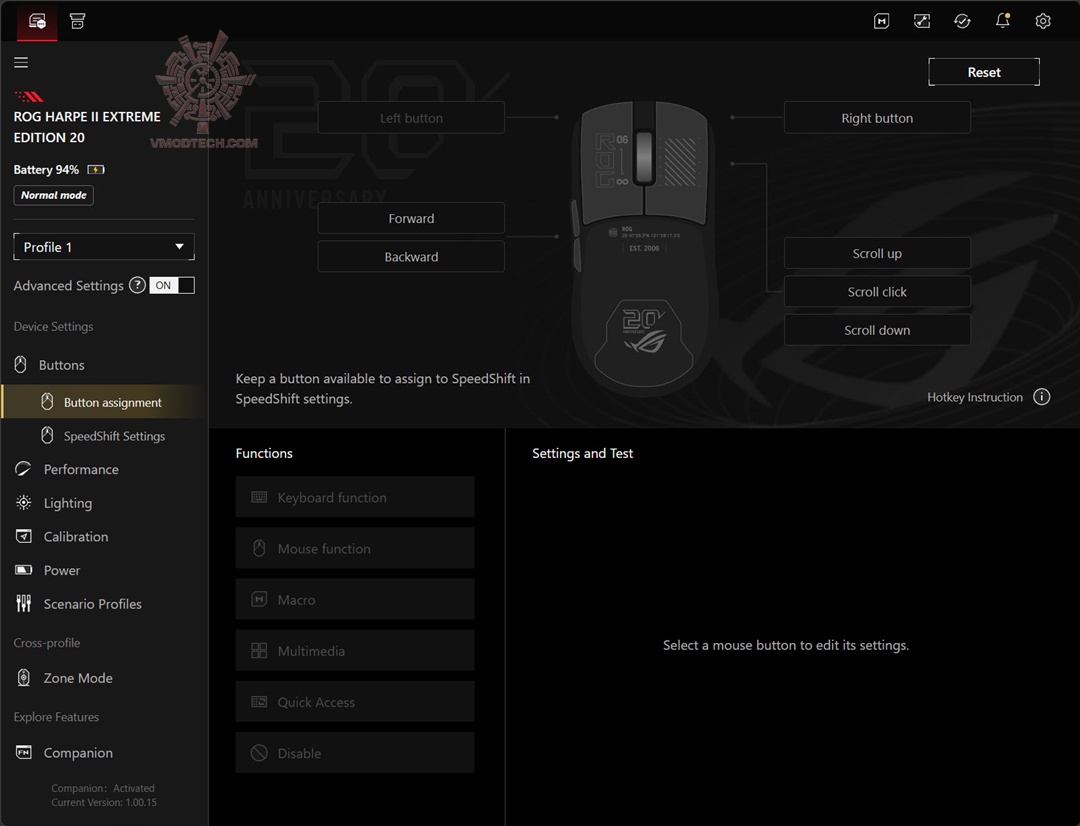Choose Macro in the Functions list
The height and width of the screenshot is (826, 1080).
click(355, 599)
